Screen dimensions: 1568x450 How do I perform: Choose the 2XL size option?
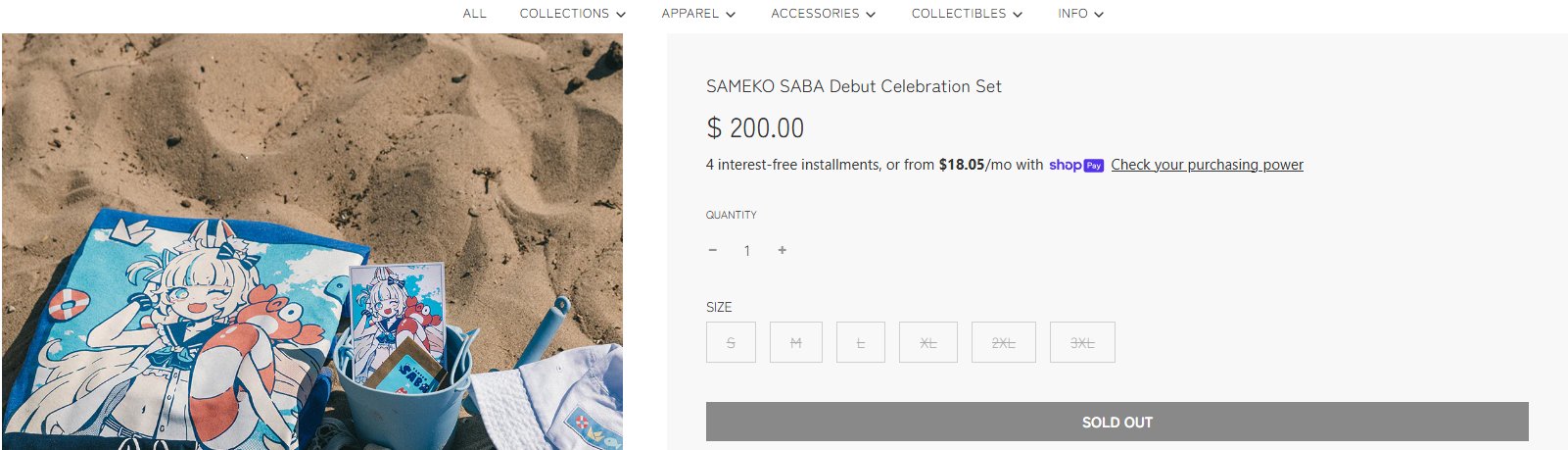click(x=1003, y=343)
